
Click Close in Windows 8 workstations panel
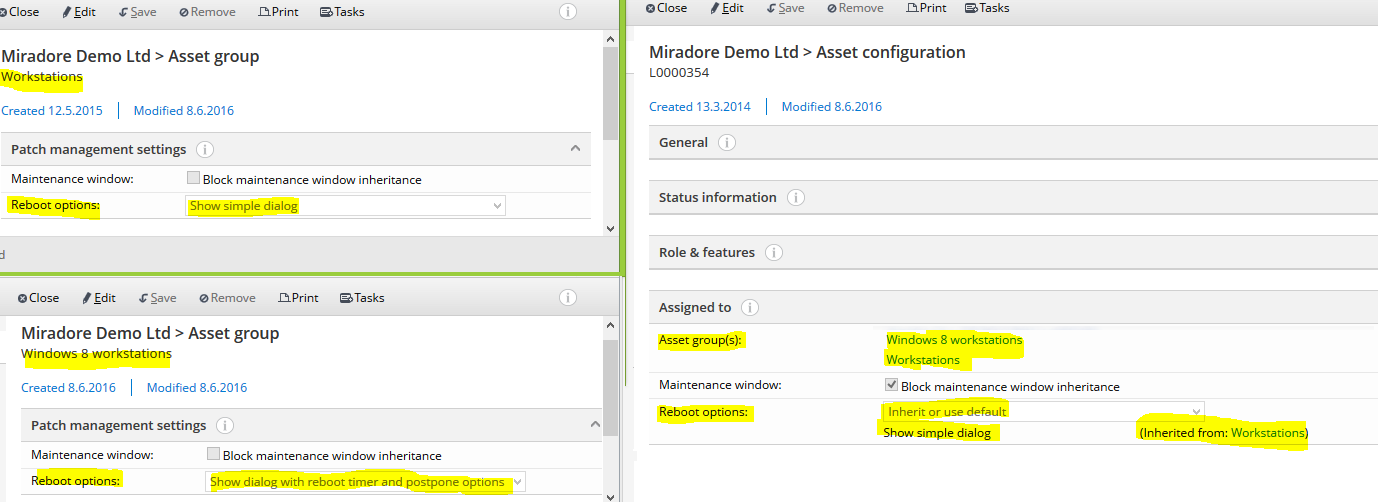click(x=38, y=298)
